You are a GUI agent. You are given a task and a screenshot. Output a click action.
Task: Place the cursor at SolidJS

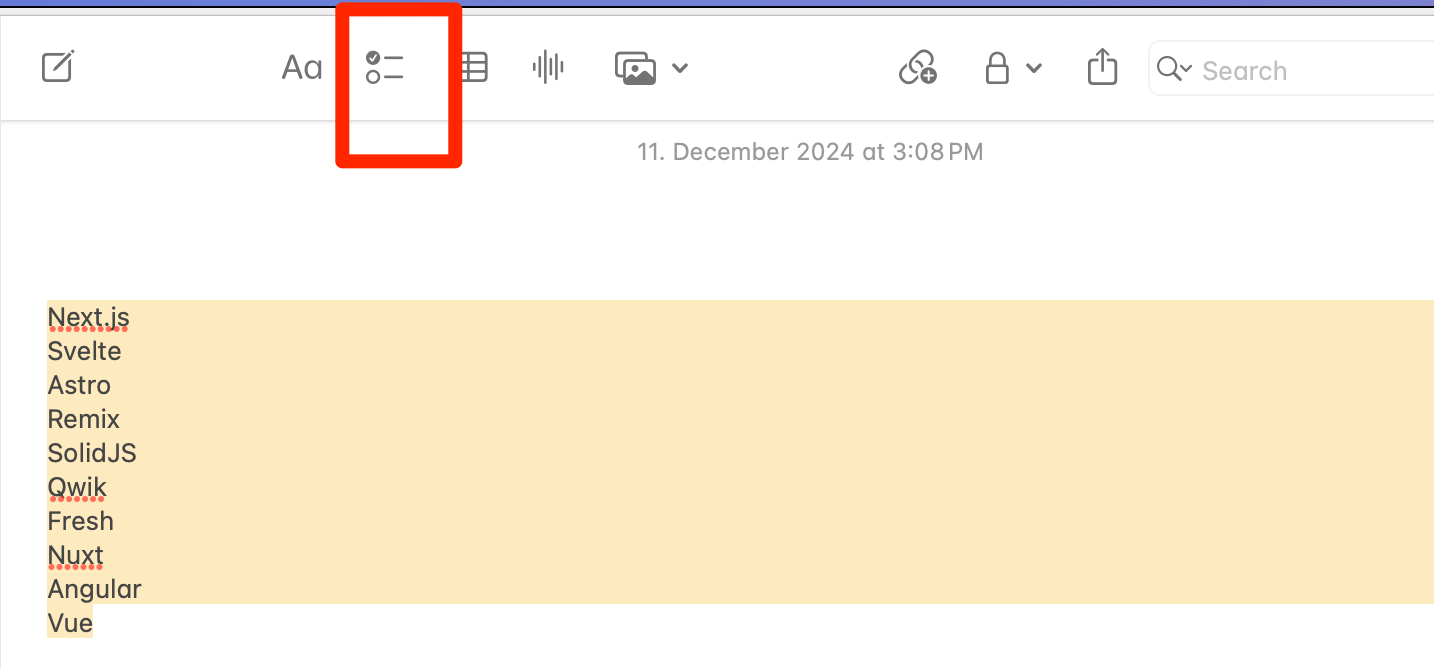click(92, 454)
